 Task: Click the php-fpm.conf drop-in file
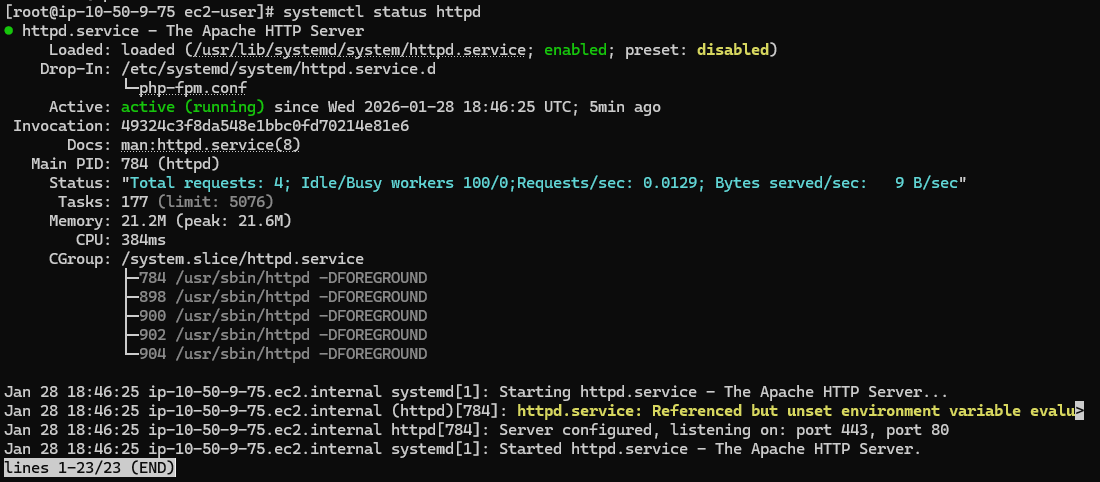193,88
